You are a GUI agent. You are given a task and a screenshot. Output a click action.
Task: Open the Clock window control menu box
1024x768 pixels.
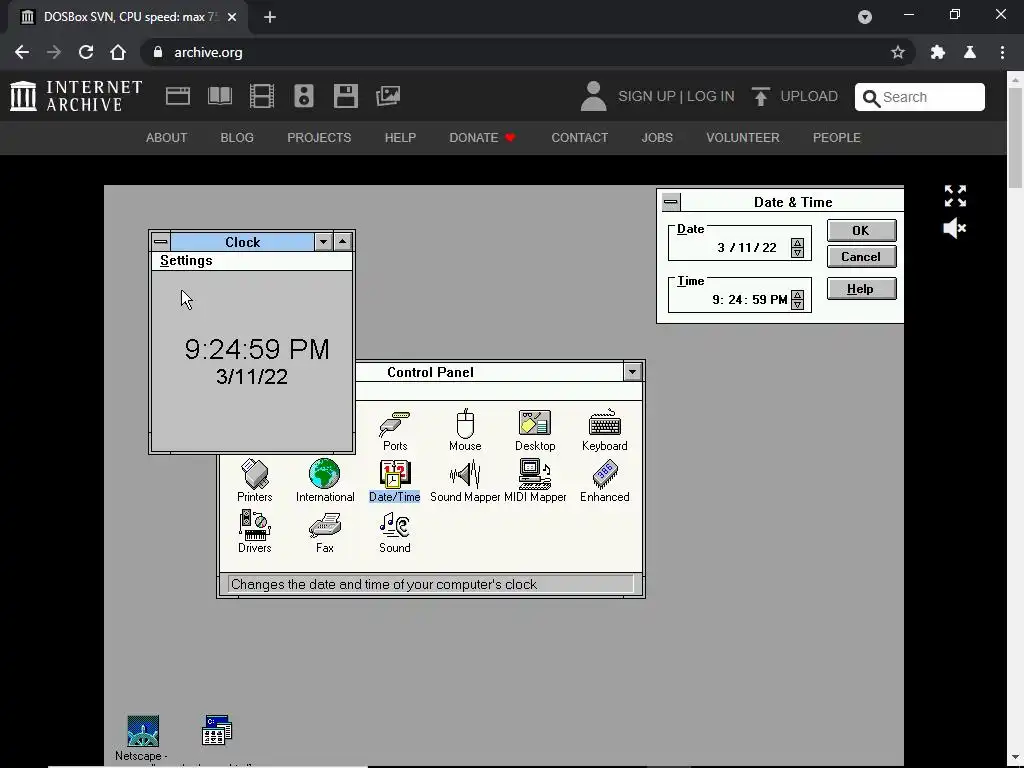click(x=161, y=242)
